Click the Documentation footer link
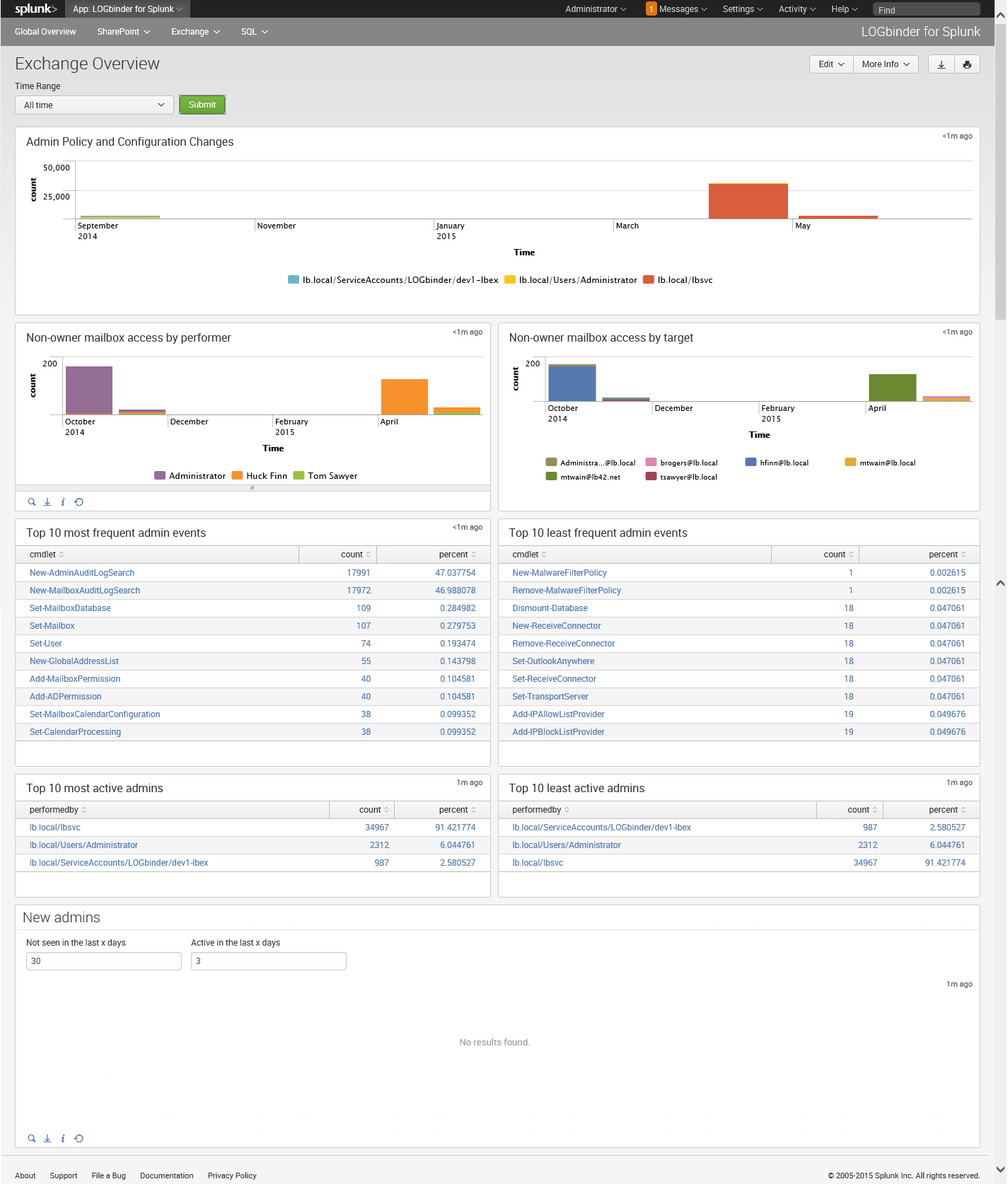Image resolution: width=1008 pixels, height=1184 pixels. click(x=167, y=1176)
